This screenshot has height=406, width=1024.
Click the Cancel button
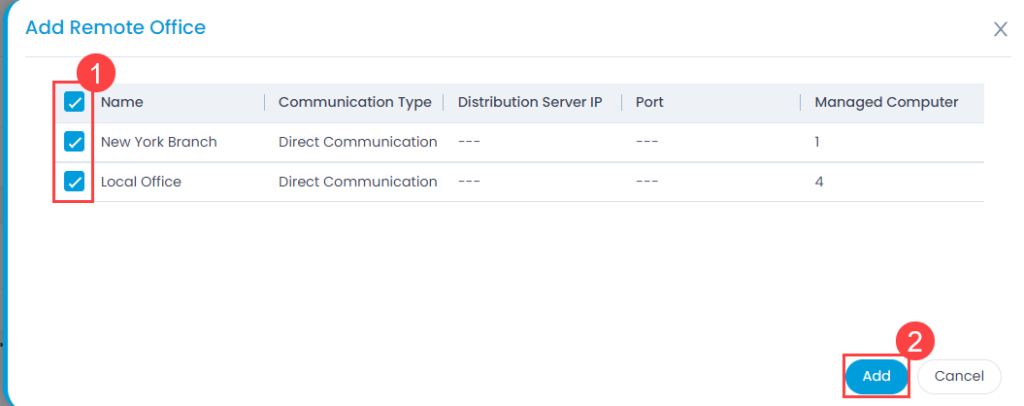click(x=959, y=376)
